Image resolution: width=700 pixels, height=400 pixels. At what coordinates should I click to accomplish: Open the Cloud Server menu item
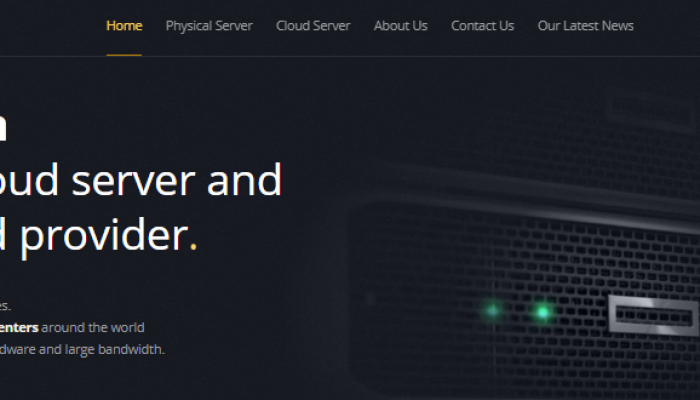pyautogui.click(x=313, y=26)
